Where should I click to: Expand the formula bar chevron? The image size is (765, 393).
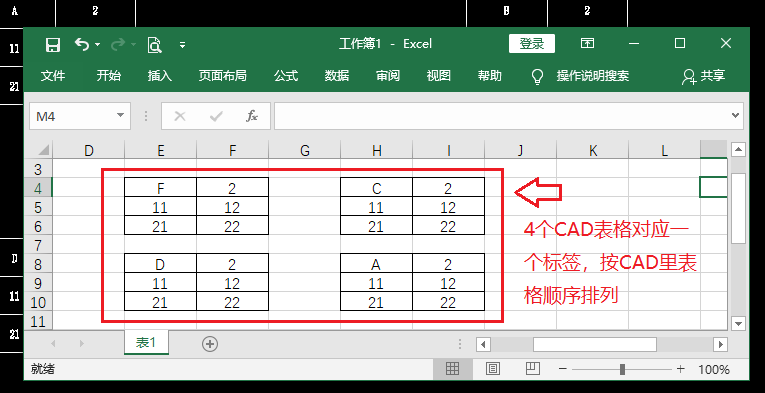tap(736, 116)
